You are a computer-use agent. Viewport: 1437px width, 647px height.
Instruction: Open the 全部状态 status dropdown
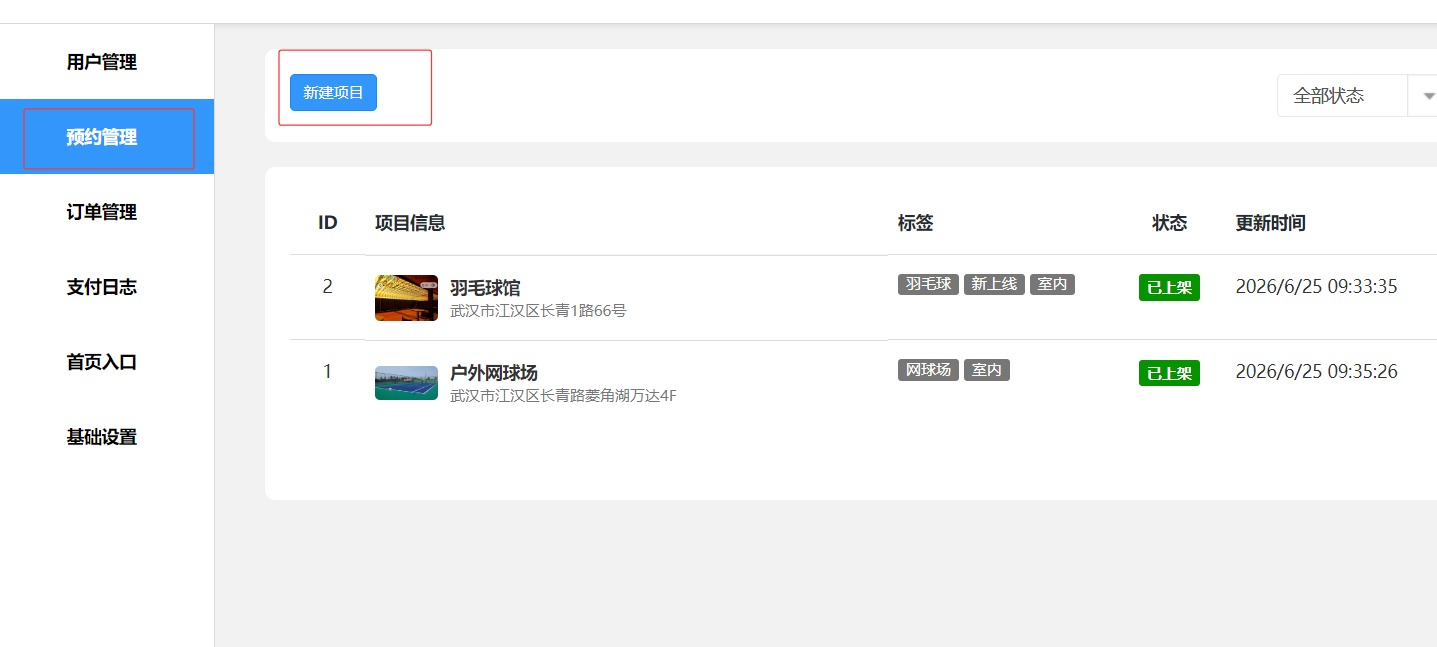point(1356,96)
